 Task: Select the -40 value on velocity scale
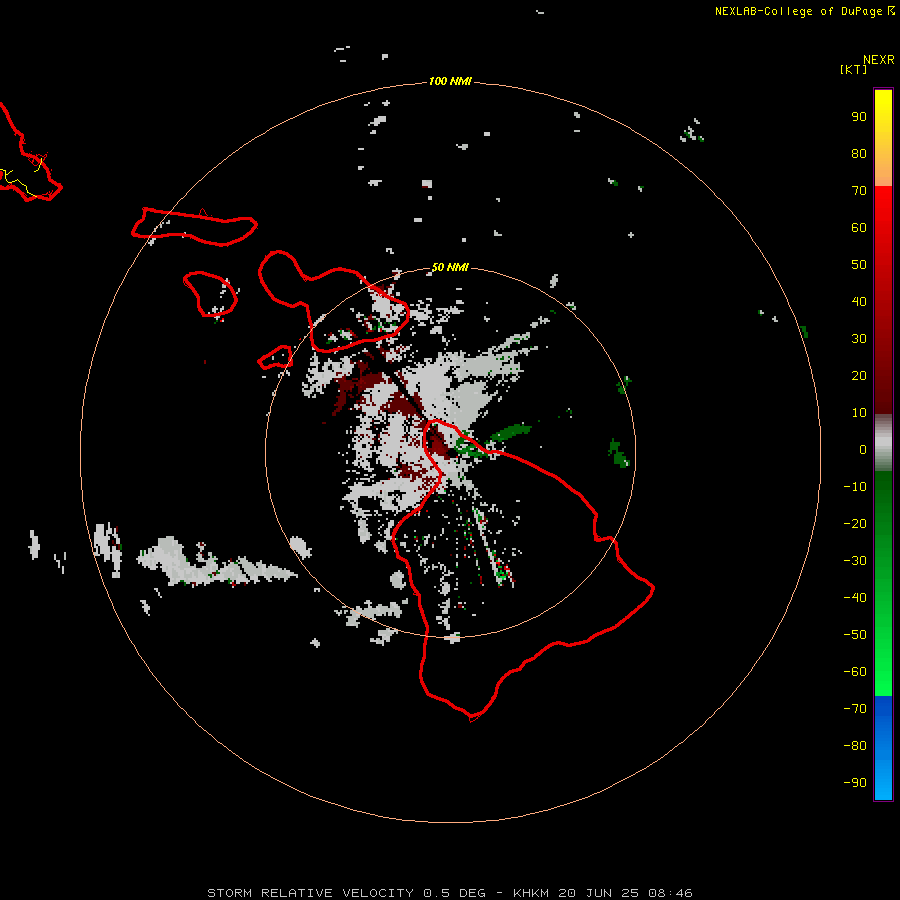(x=855, y=598)
